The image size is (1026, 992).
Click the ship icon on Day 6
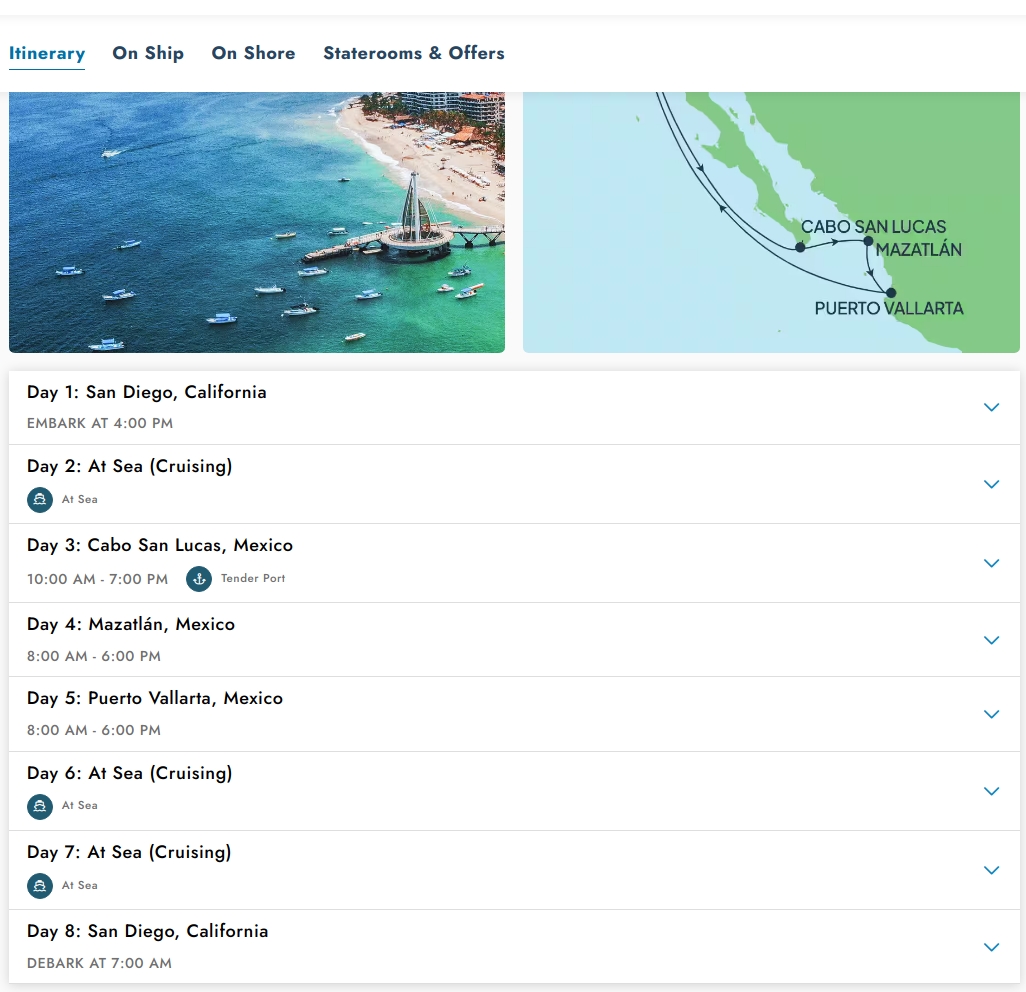pyautogui.click(x=40, y=806)
